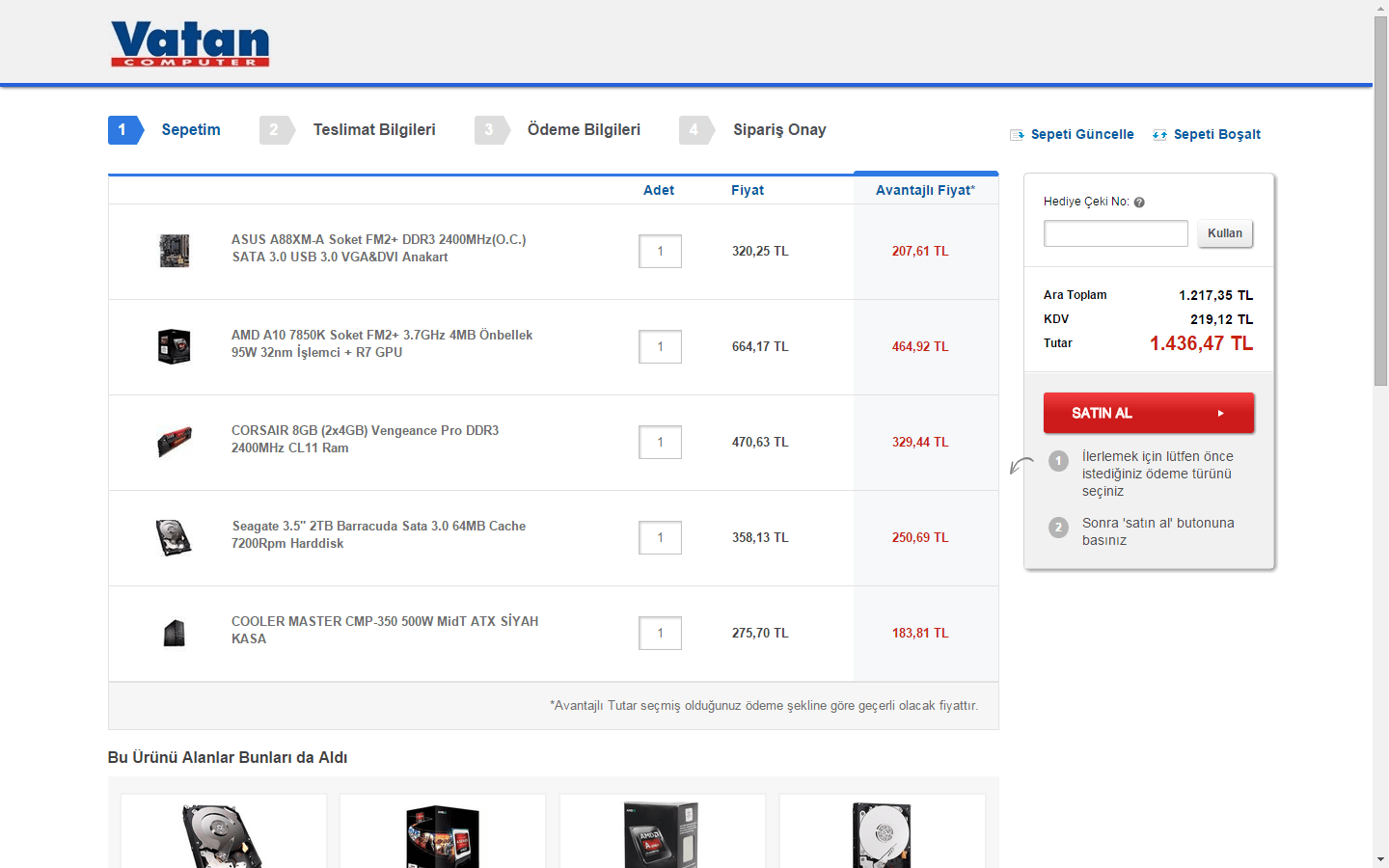Click the Sepeti Boşalt arrows icon

[1159, 135]
